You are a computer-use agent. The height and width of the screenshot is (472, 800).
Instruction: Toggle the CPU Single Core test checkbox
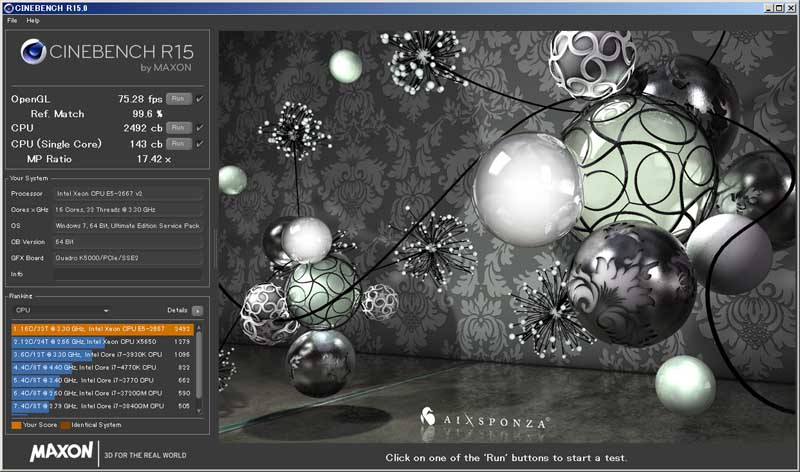click(x=199, y=144)
